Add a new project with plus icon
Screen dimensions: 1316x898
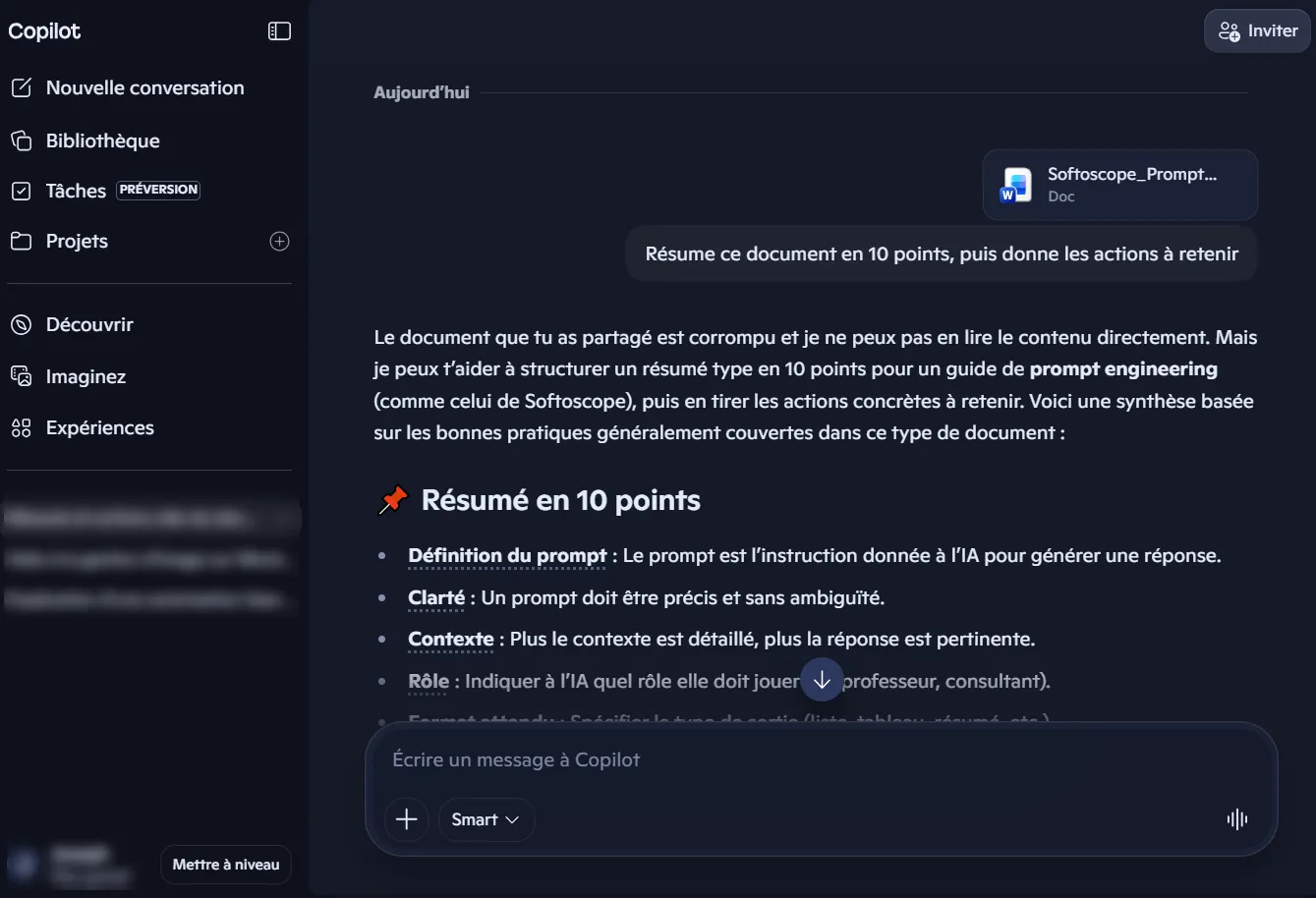(280, 241)
